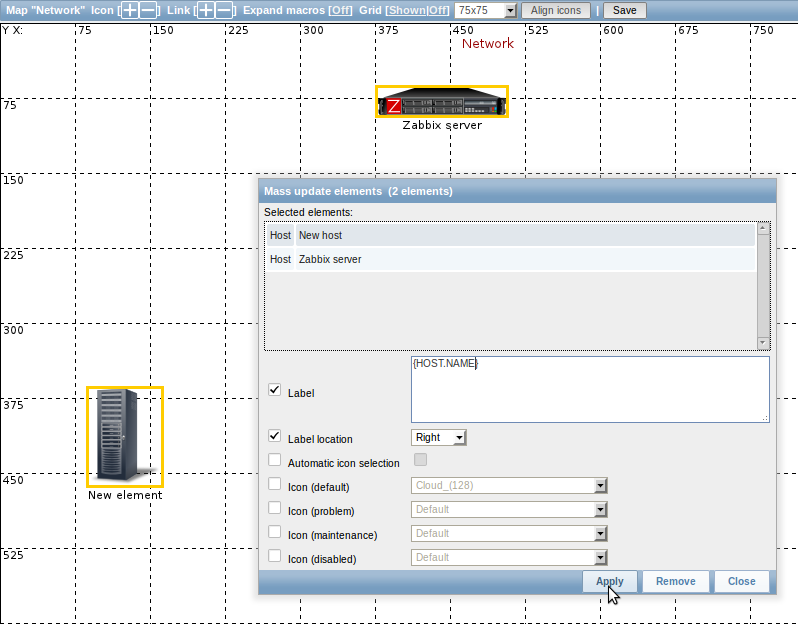The height and width of the screenshot is (624, 798).
Task: Remove a link with Link minus button
Action: point(223,10)
